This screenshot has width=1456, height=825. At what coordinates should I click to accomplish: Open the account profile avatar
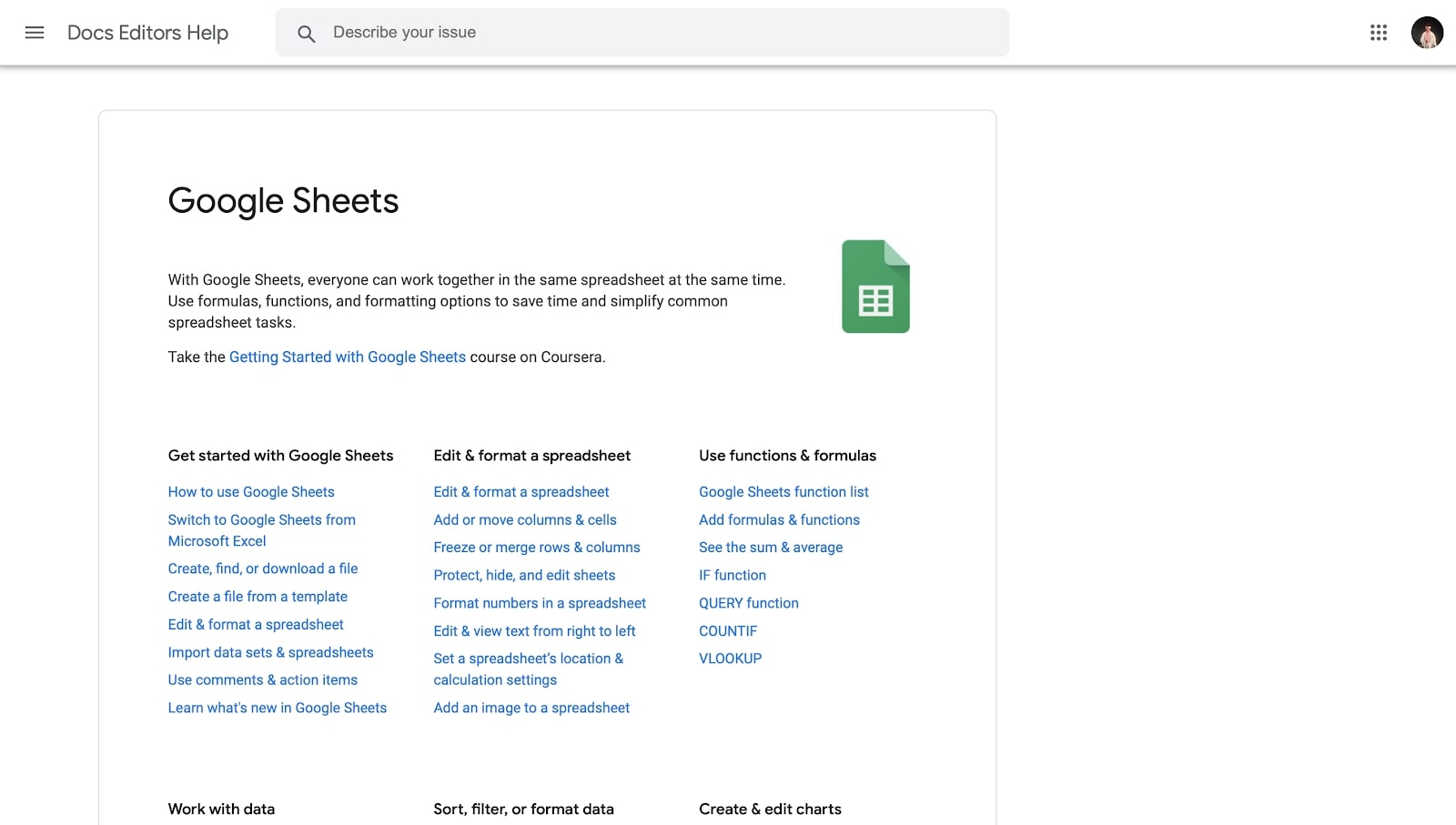[x=1427, y=33]
